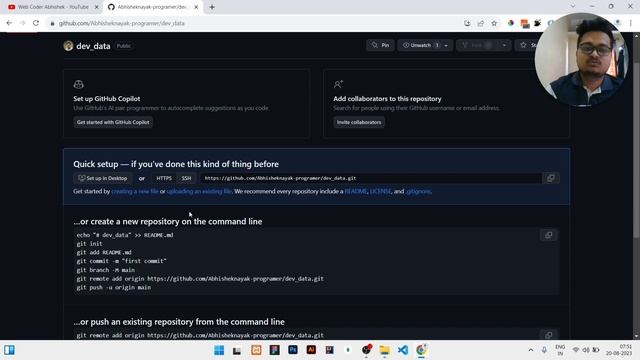Open the new tab button
Screen dimensions: 640x360
(212, 7)
